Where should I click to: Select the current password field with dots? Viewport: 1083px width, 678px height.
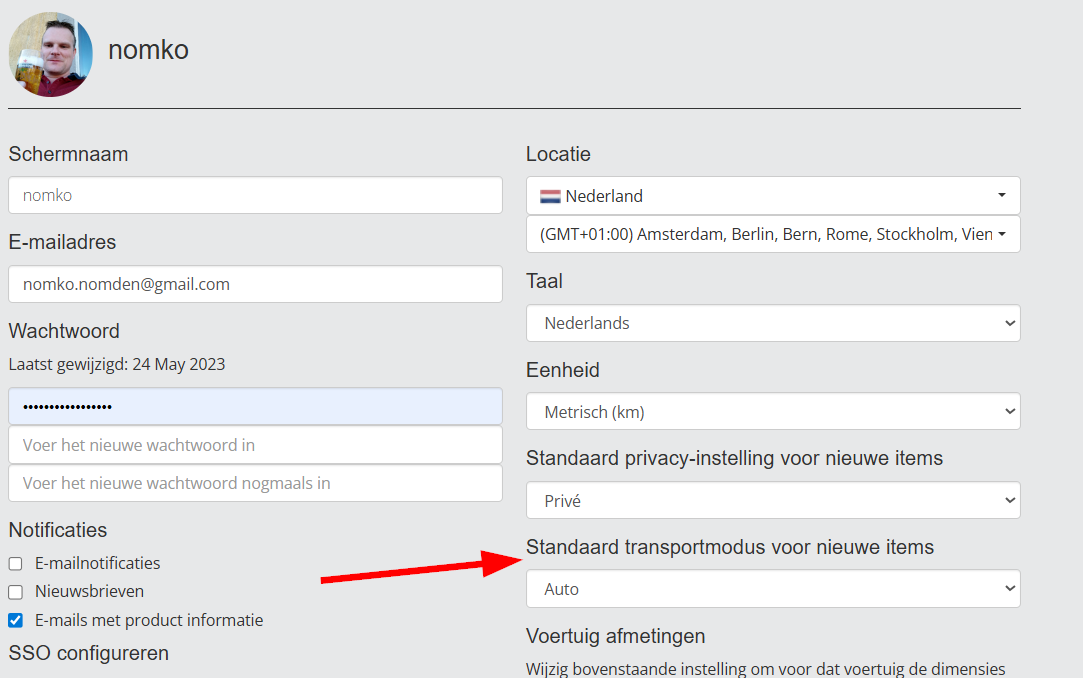255,407
